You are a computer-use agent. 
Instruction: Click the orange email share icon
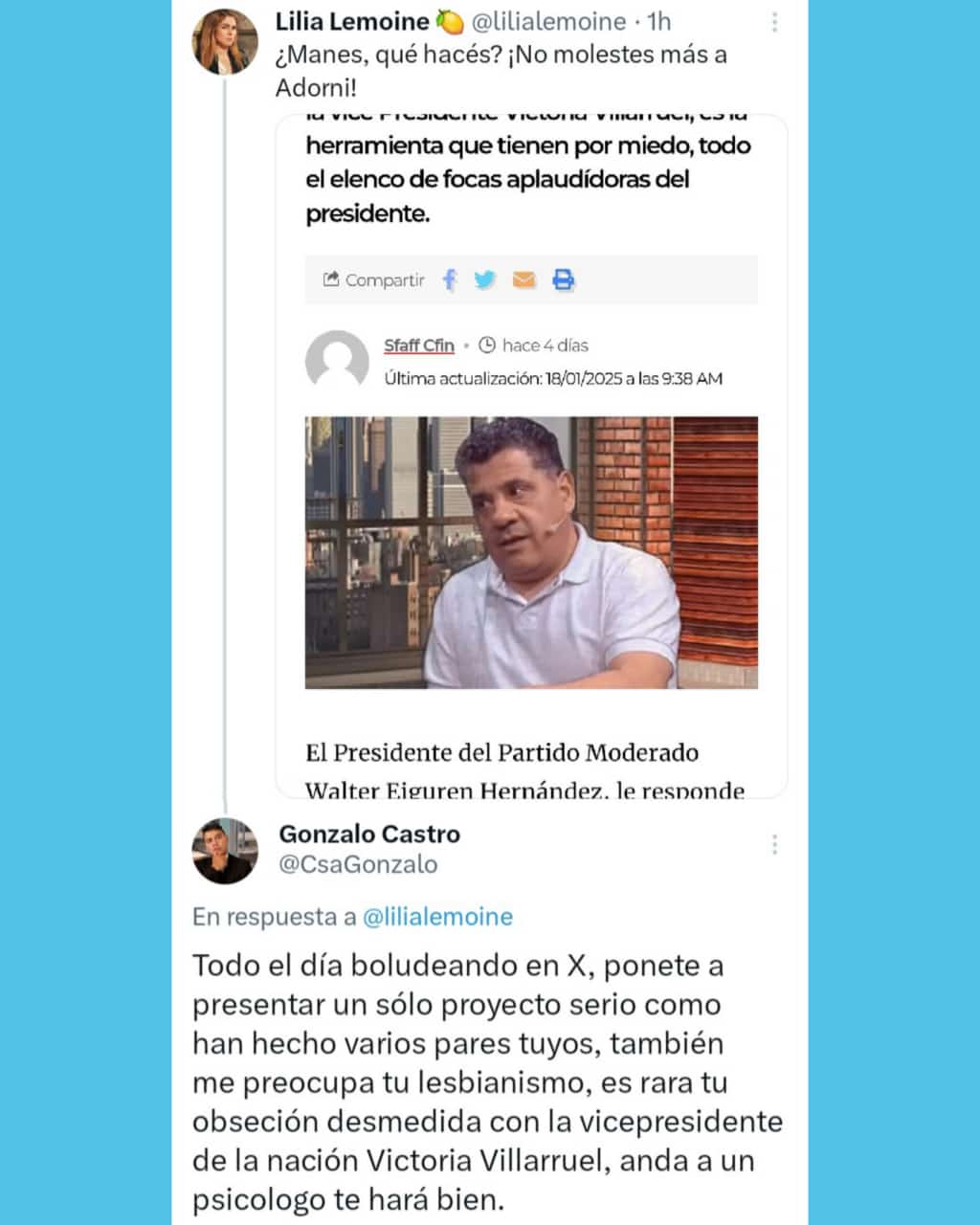click(523, 279)
